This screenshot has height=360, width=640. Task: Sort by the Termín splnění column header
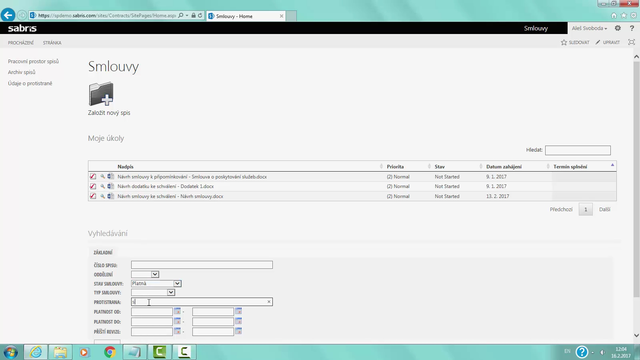tap(570, 167)
